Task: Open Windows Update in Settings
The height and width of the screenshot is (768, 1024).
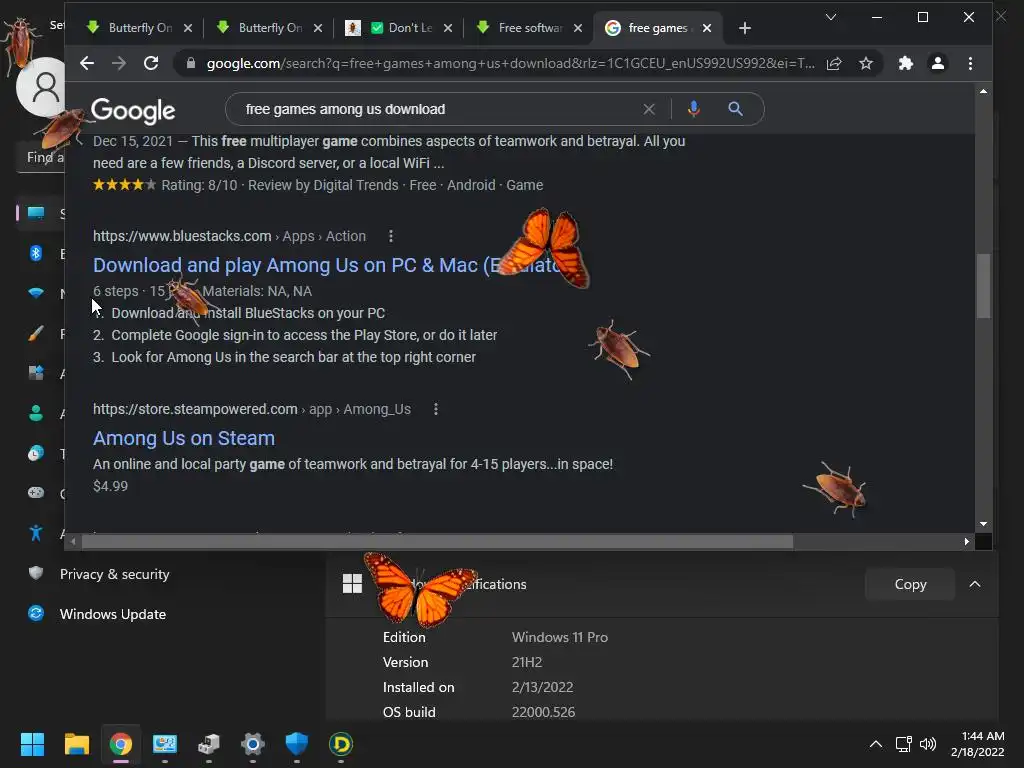Action: (112, 614)
